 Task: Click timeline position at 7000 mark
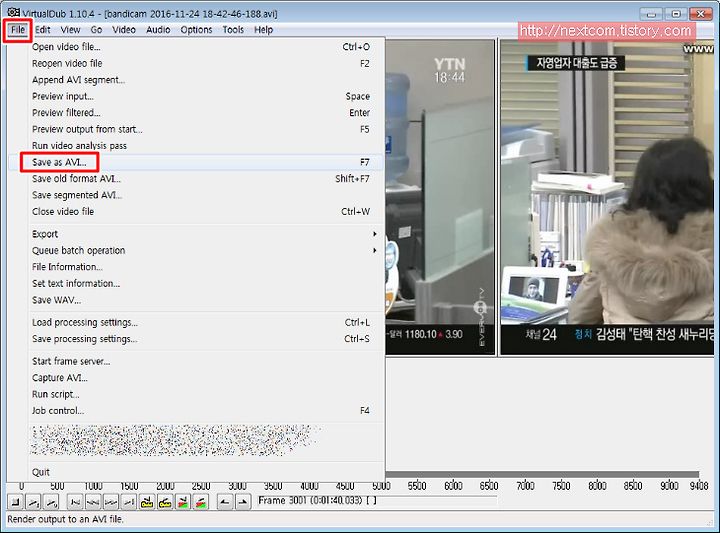[x=525, y=486]
